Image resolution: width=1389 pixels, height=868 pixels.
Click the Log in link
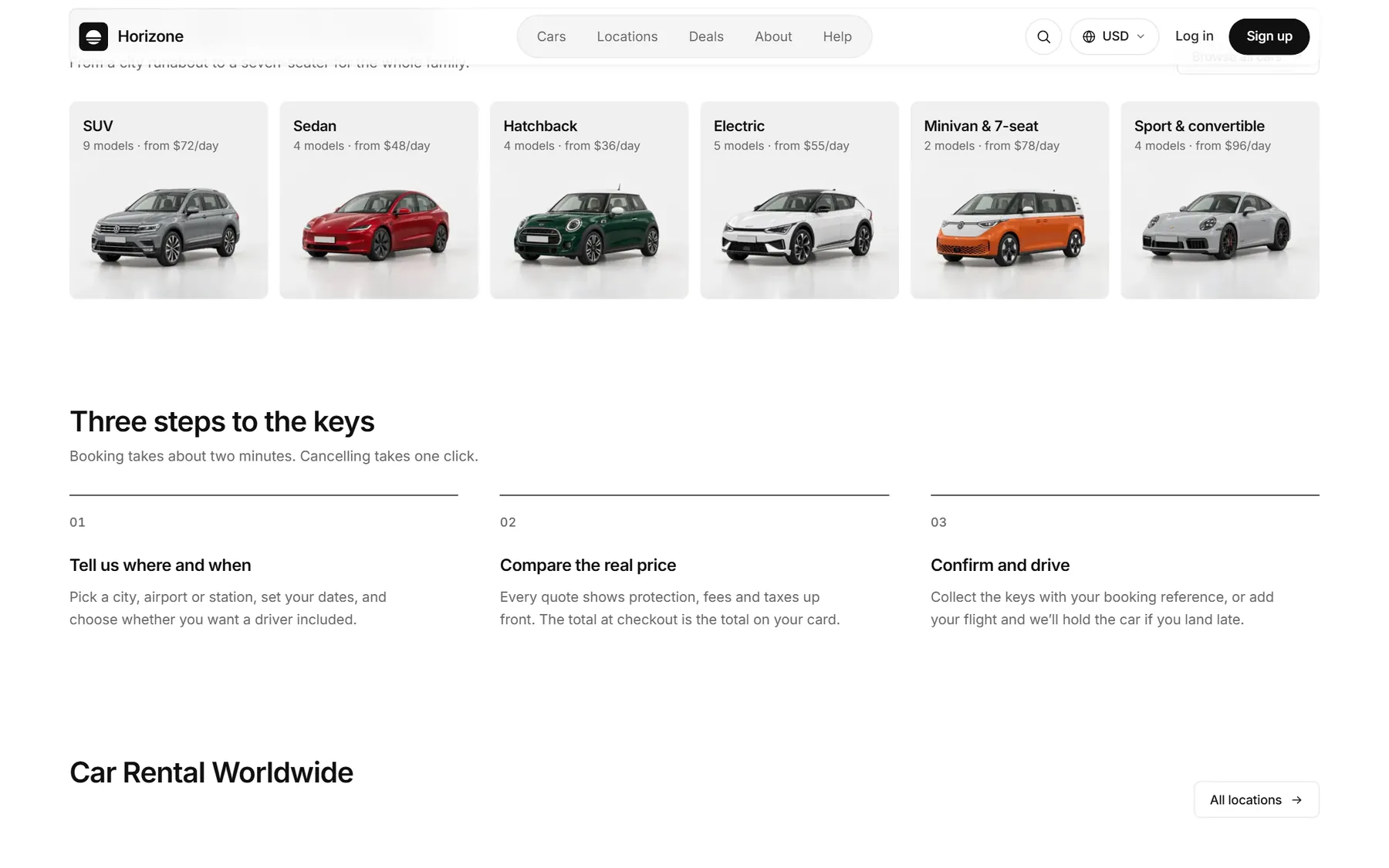point(1194,36)
